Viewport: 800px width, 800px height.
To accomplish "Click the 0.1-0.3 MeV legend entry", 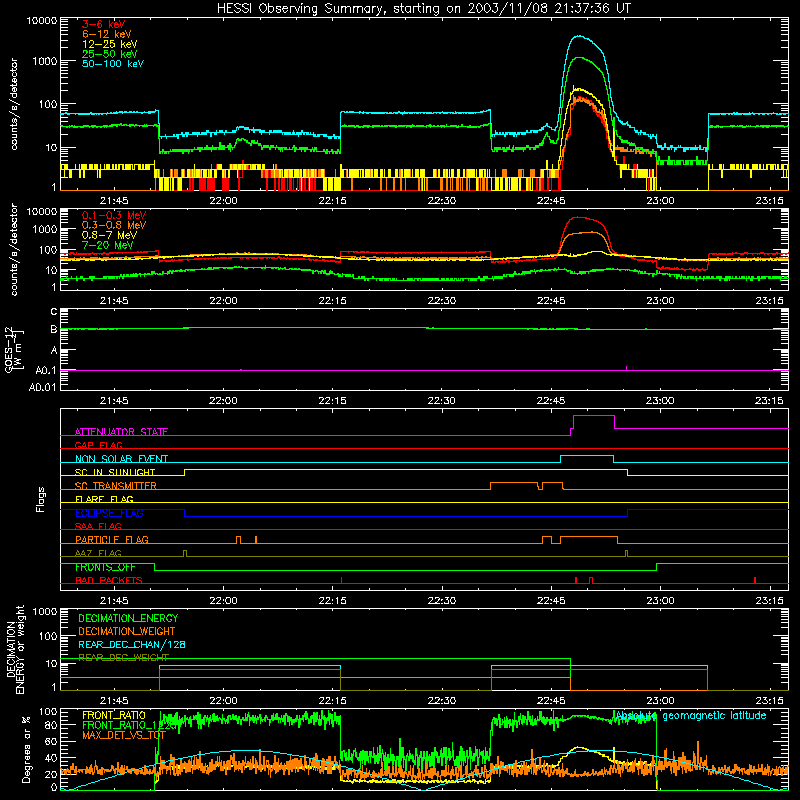I will [x=114, y=215].
